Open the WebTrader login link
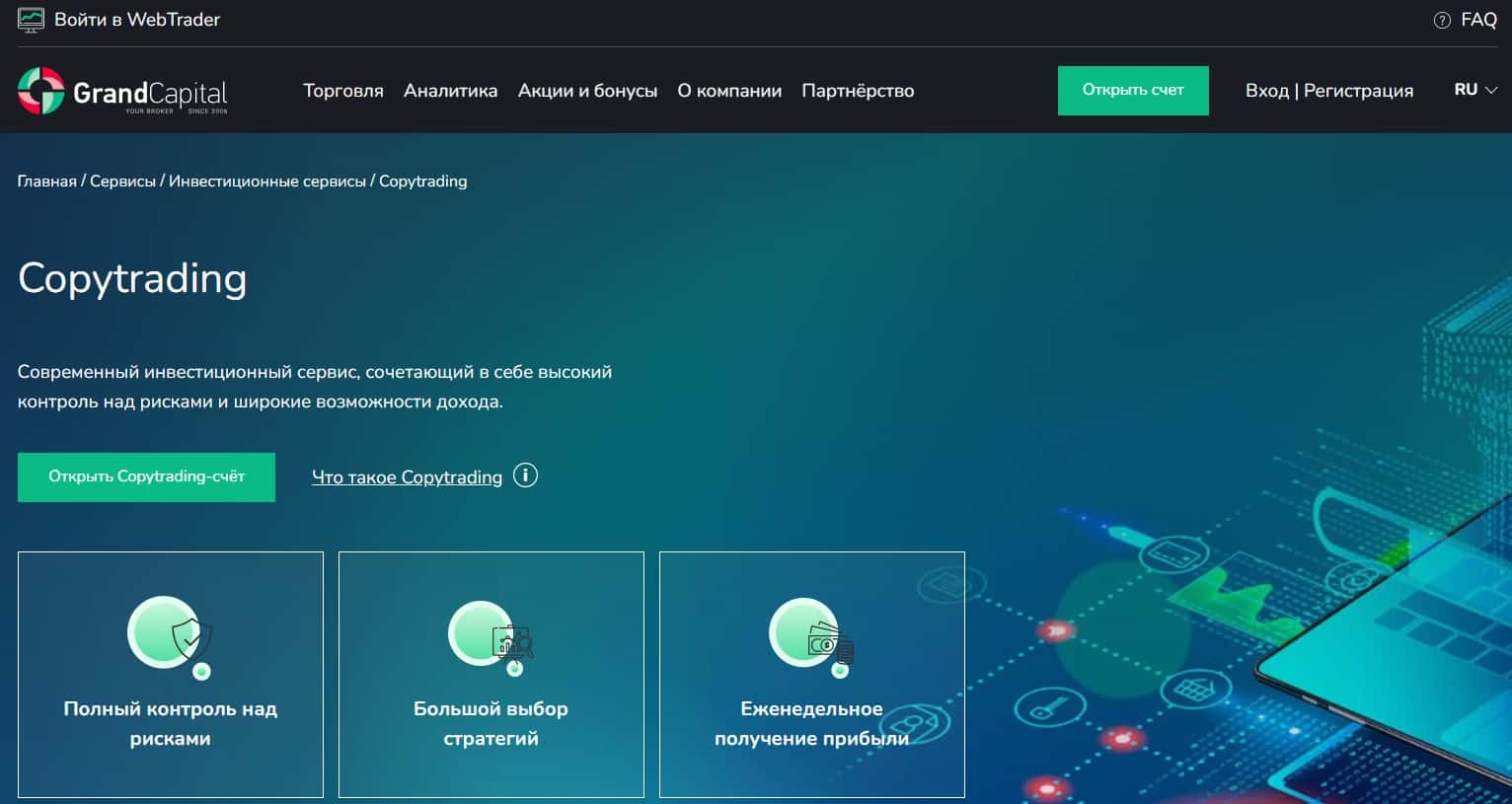1512x804 pixels. tap(137, 20)
